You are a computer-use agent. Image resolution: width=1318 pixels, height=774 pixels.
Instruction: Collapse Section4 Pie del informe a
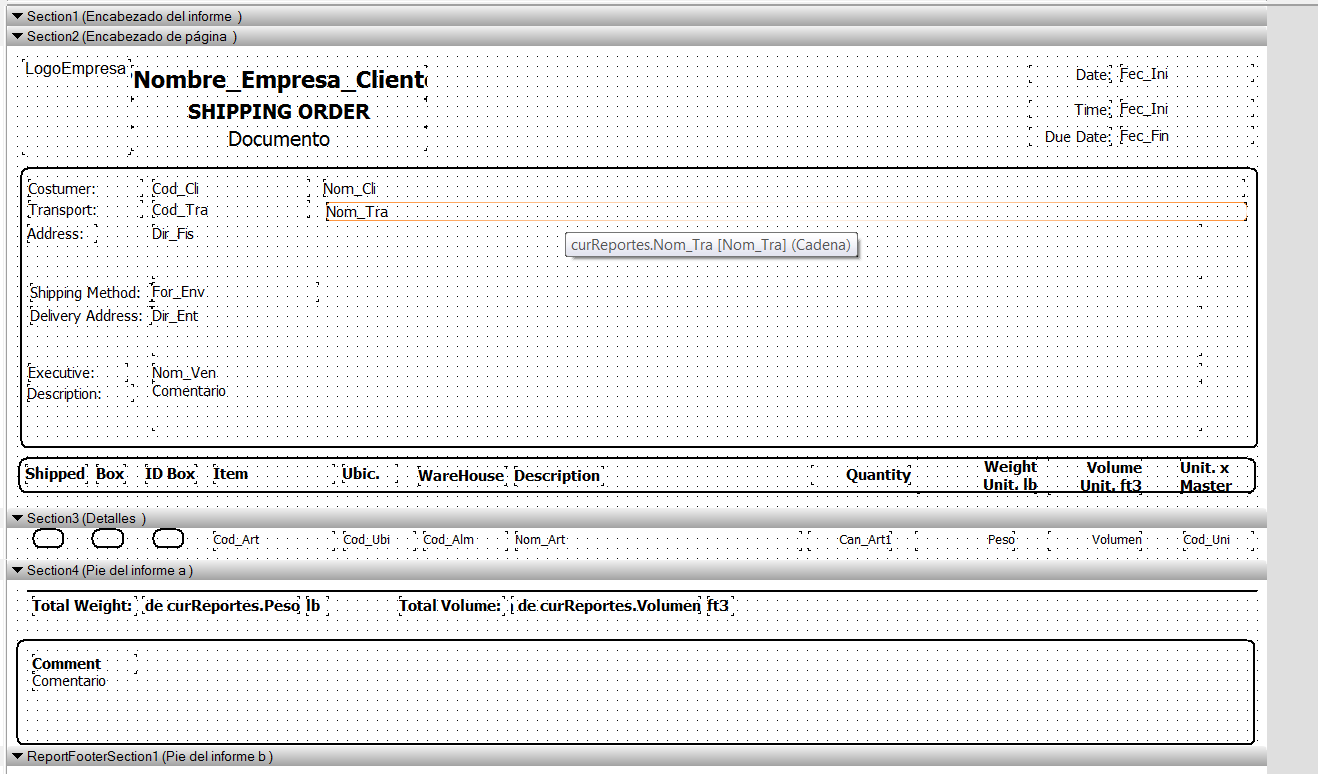17,570
